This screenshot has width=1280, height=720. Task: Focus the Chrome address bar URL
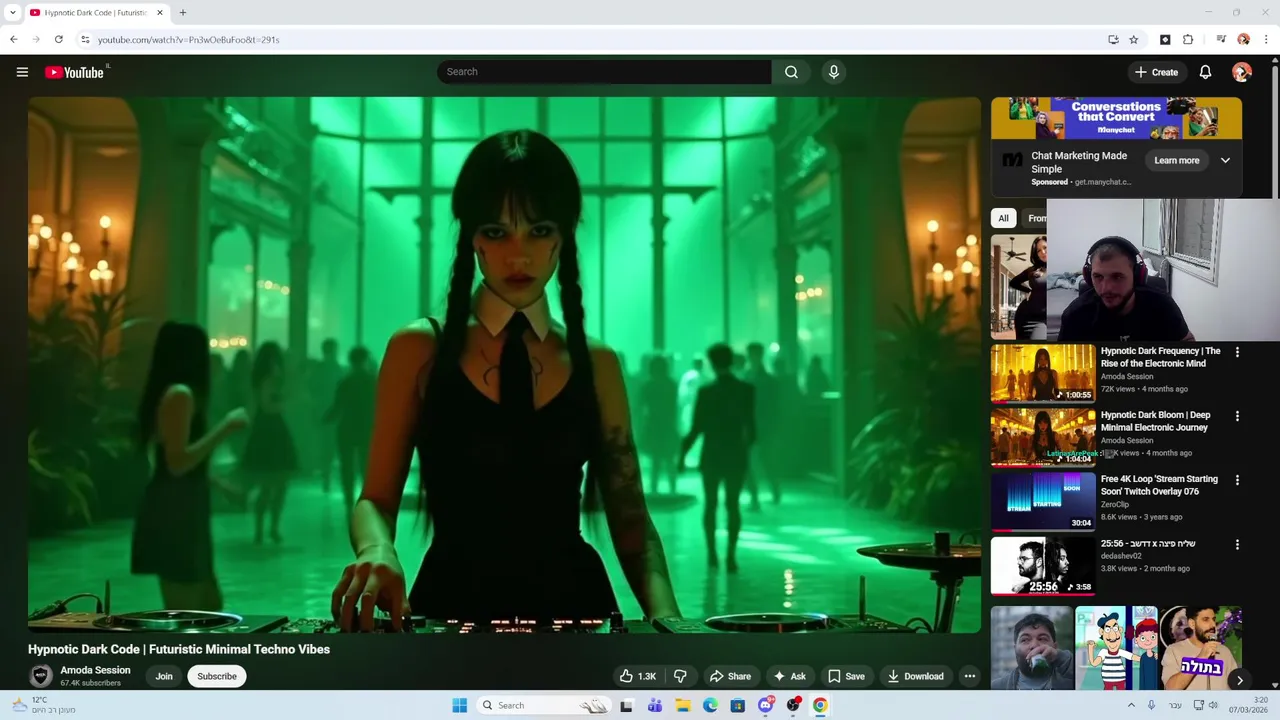189,40
